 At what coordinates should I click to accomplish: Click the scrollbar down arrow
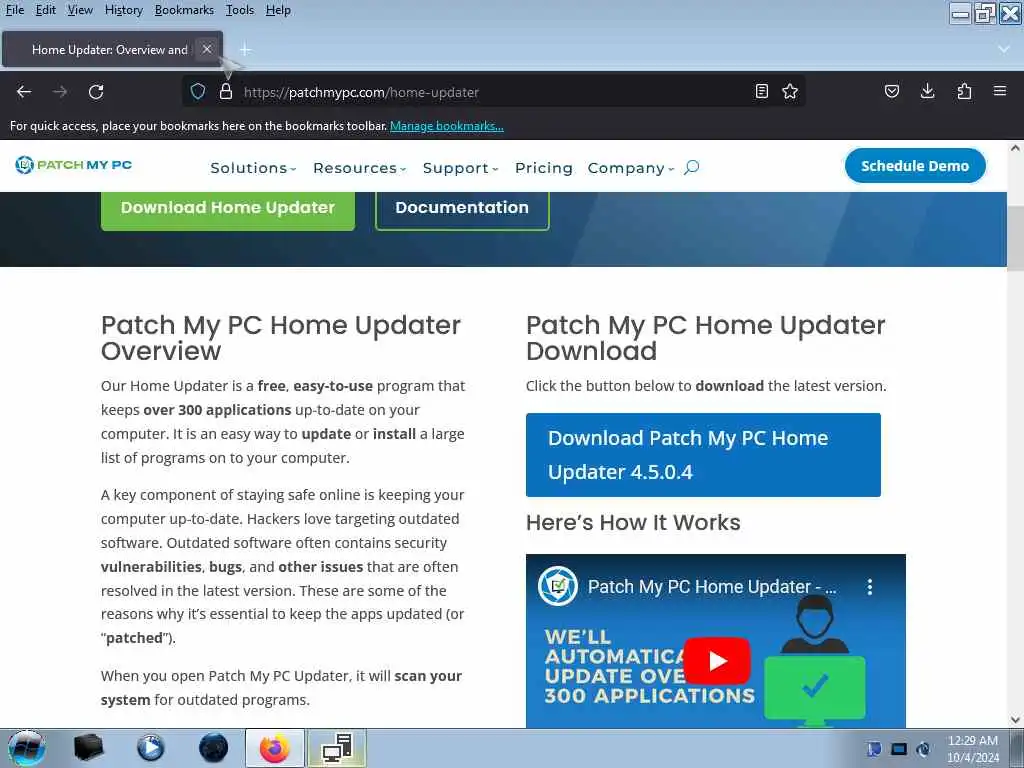pyautogui.click(x=1015, y=720)
